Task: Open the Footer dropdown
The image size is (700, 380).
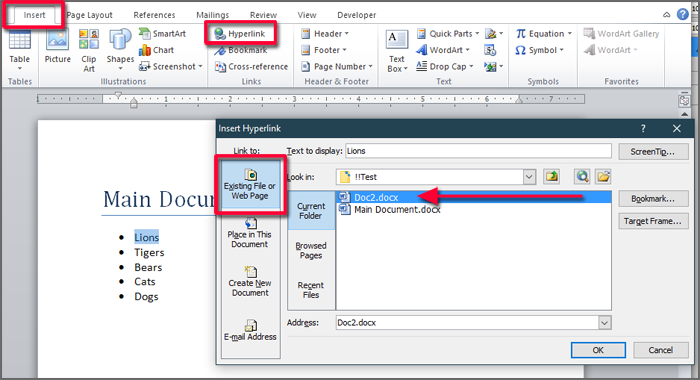Action: (324, 50)
